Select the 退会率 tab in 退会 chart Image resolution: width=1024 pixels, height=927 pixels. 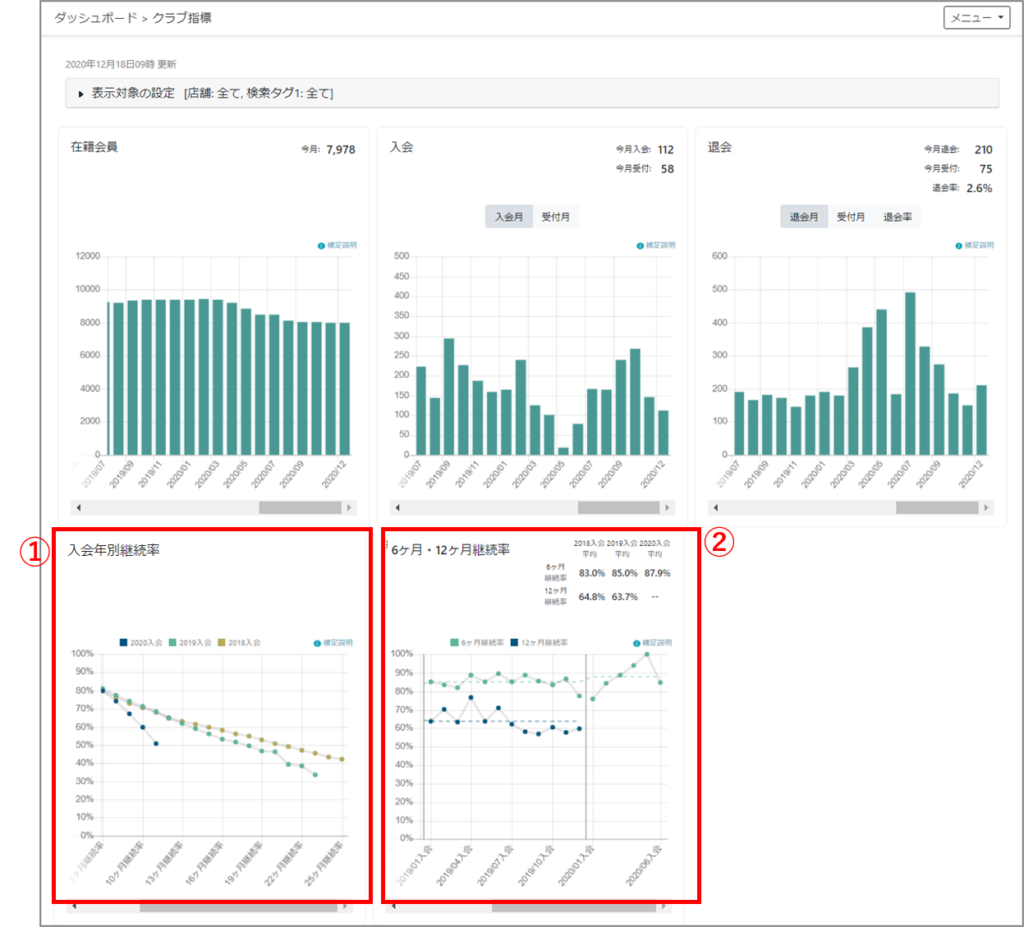pyautogui.click(x=897, y=217)
